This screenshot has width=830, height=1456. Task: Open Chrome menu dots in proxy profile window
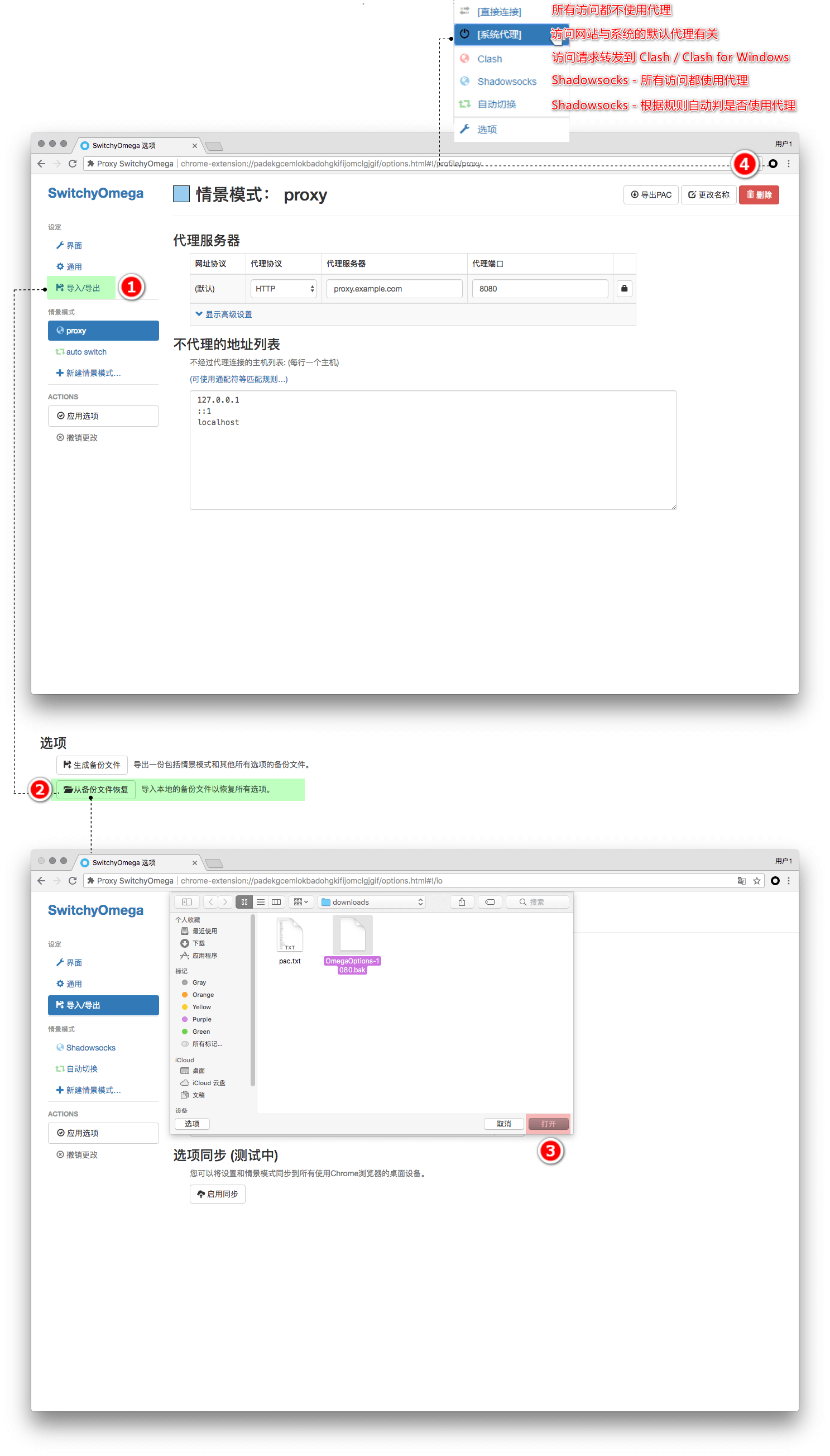(x=788, y=164)
